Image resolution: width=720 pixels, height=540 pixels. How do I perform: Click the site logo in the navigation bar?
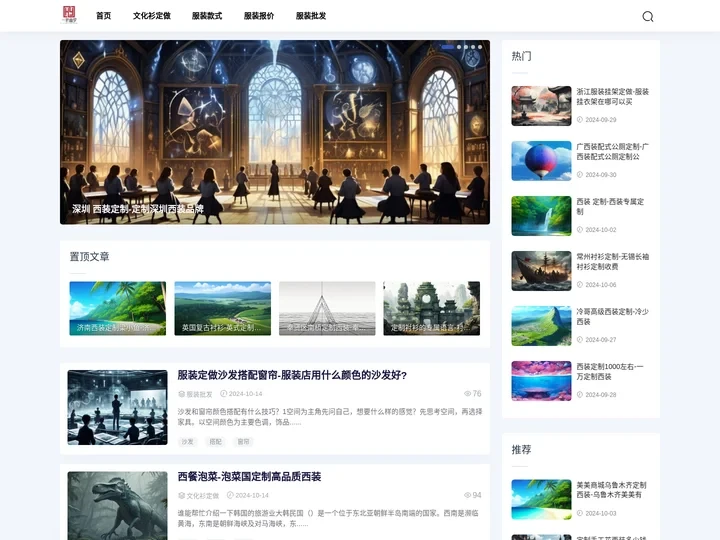click(69, 15)
